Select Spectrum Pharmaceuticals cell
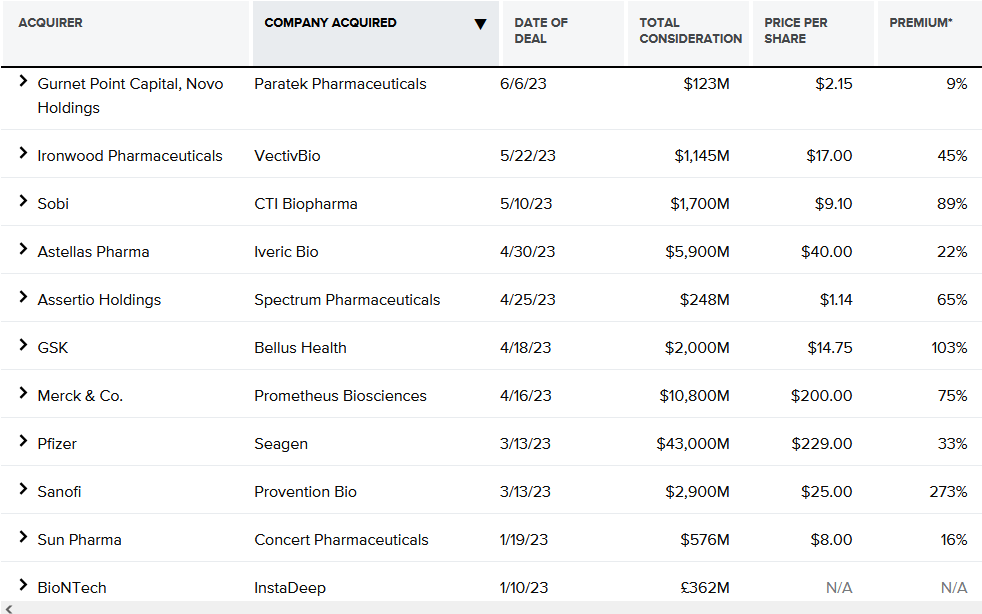 347,300
